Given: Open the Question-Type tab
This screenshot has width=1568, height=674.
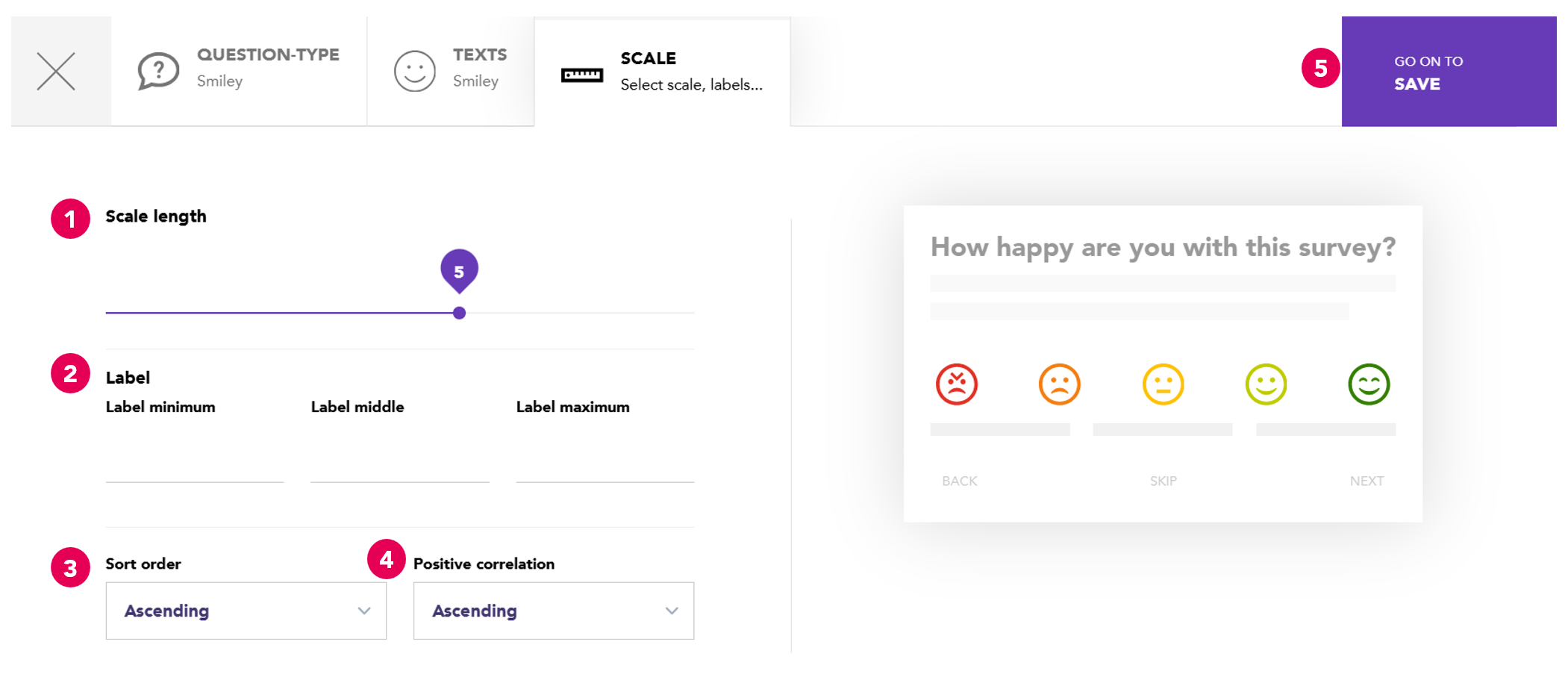Looking at the screenshot, I should tap(239, 72).
